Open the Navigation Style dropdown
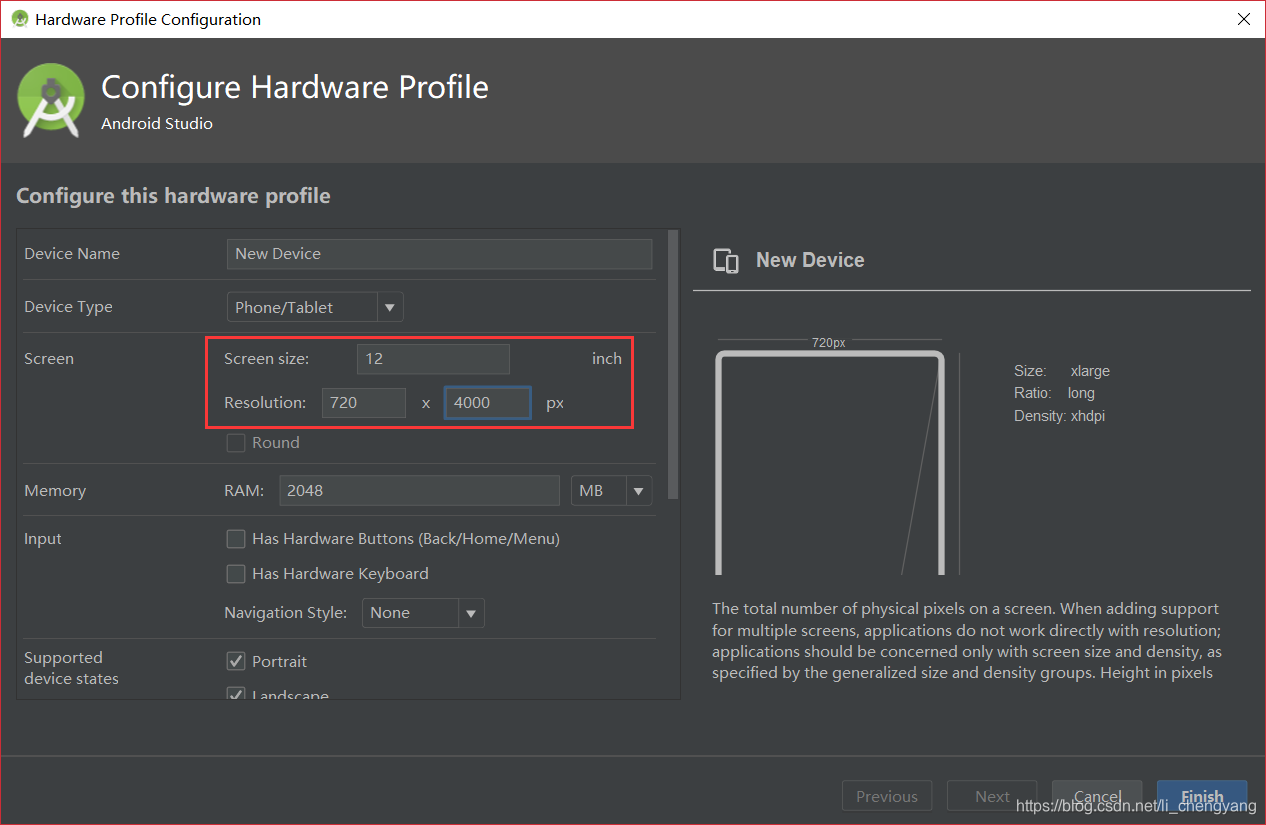 [423, 613]
